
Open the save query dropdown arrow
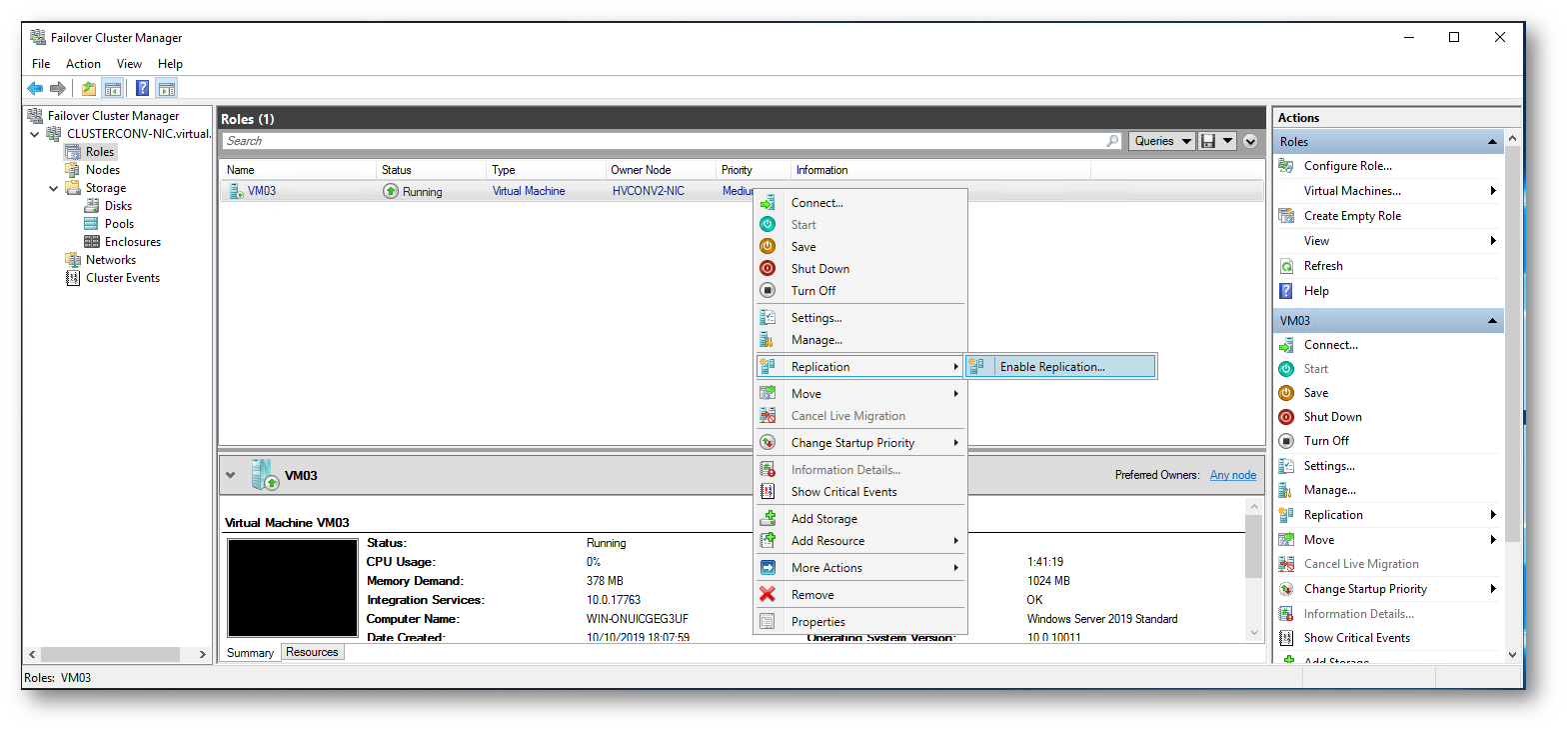1228,141
